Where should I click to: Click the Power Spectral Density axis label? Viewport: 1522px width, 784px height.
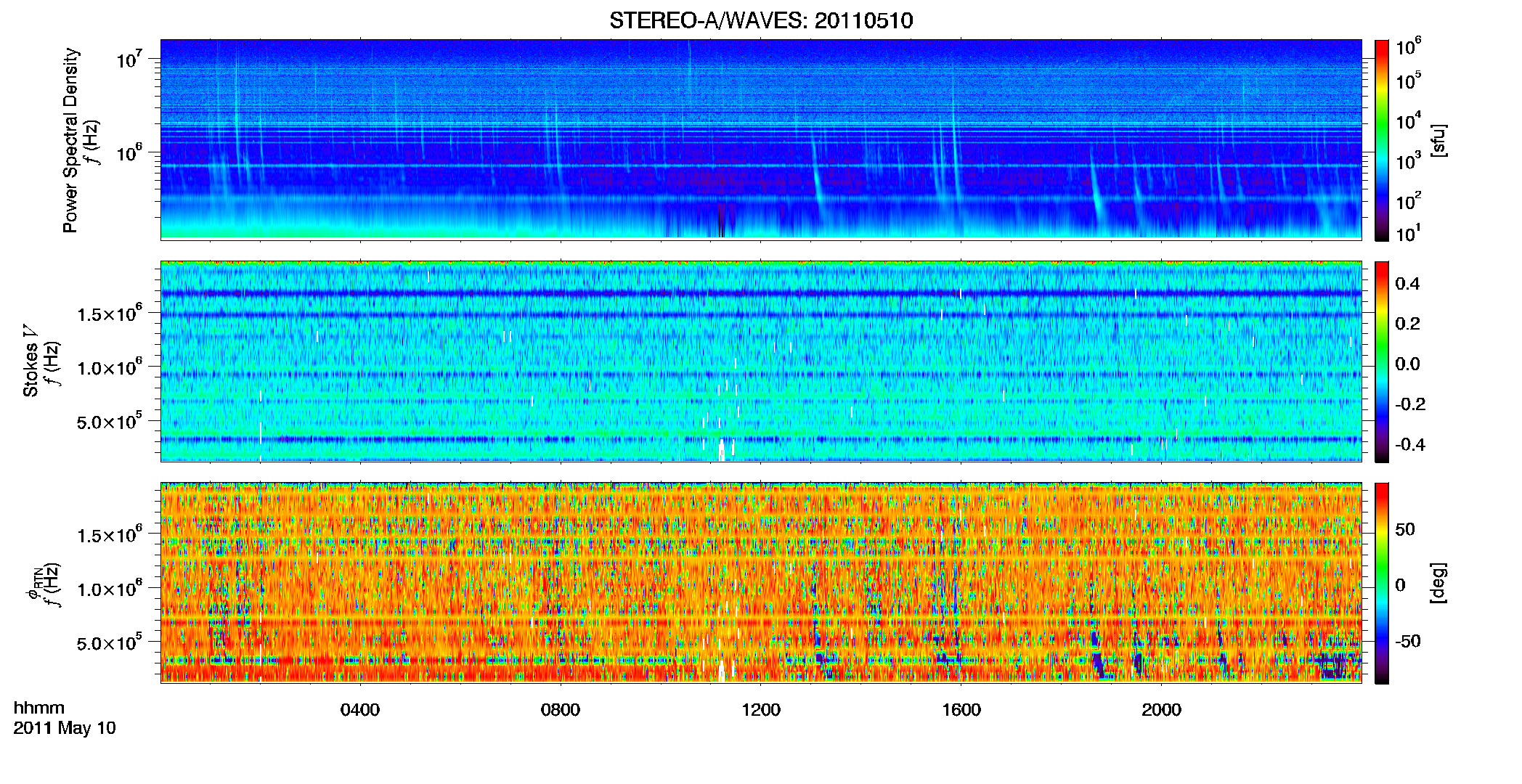click(x=71, y=140)
